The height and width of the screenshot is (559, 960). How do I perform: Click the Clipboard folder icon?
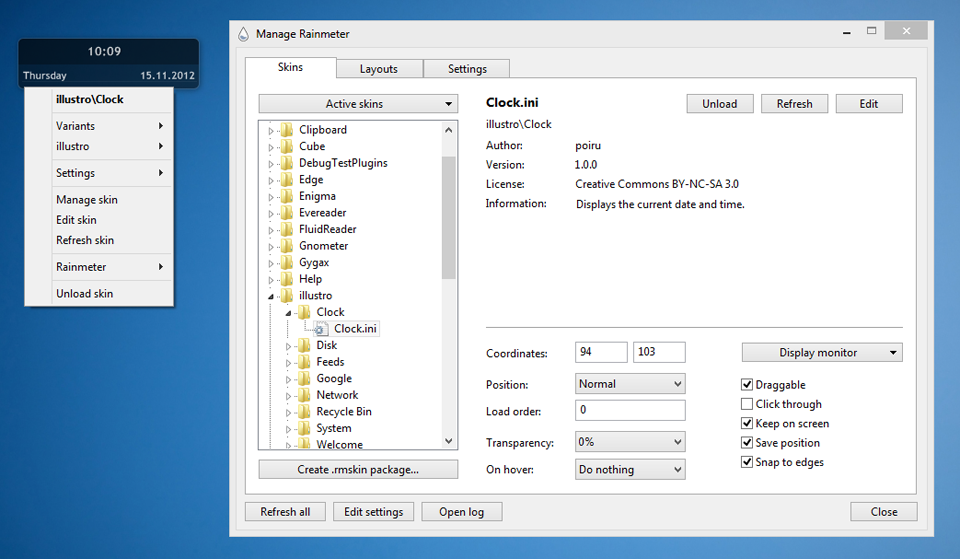(287, 130)
